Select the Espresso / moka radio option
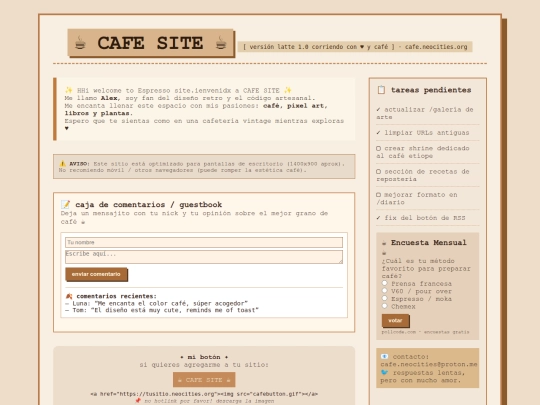Image resolution: width=540 pixels, height=405 pixels. (385, 298)
